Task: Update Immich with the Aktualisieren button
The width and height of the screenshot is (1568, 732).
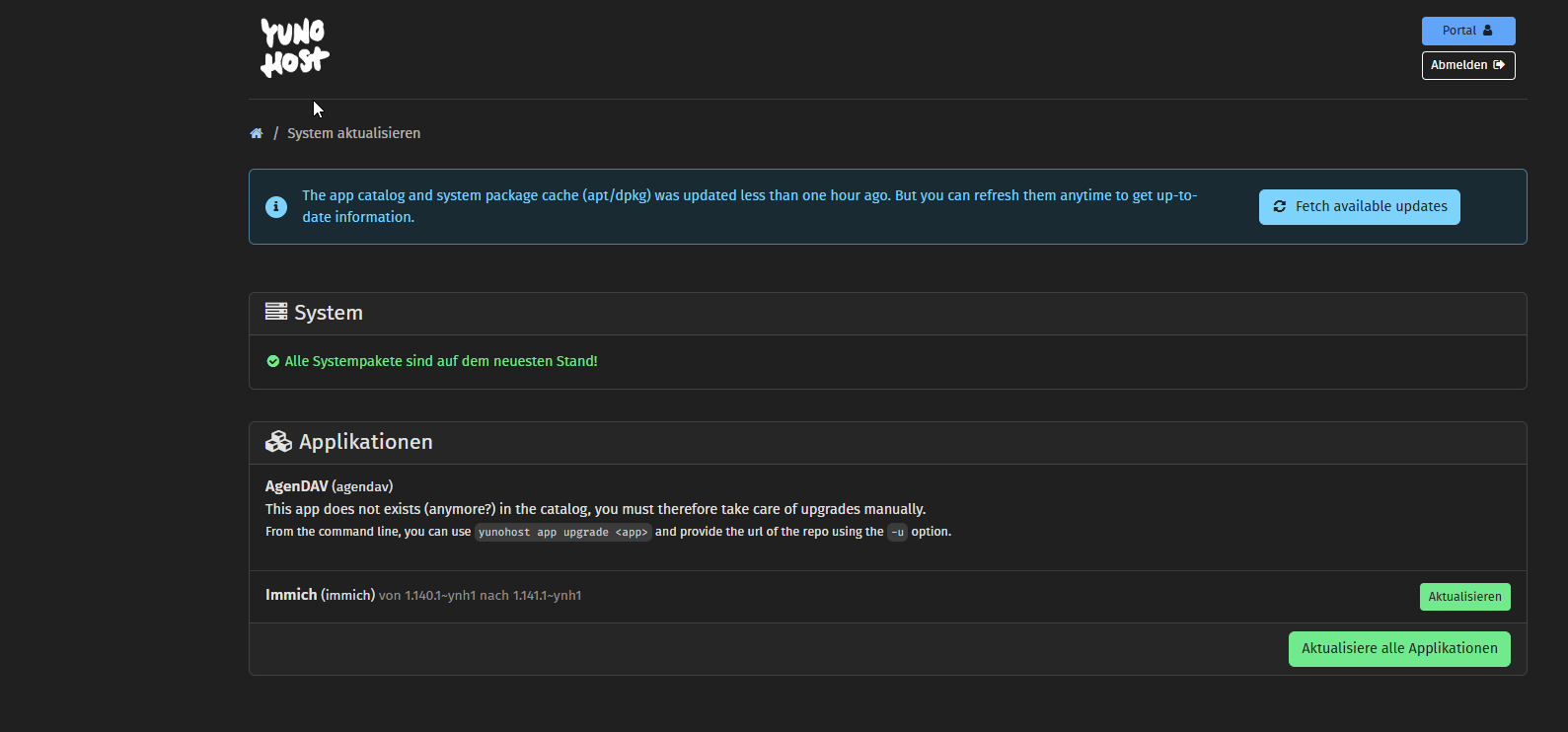Action: 1465,597
